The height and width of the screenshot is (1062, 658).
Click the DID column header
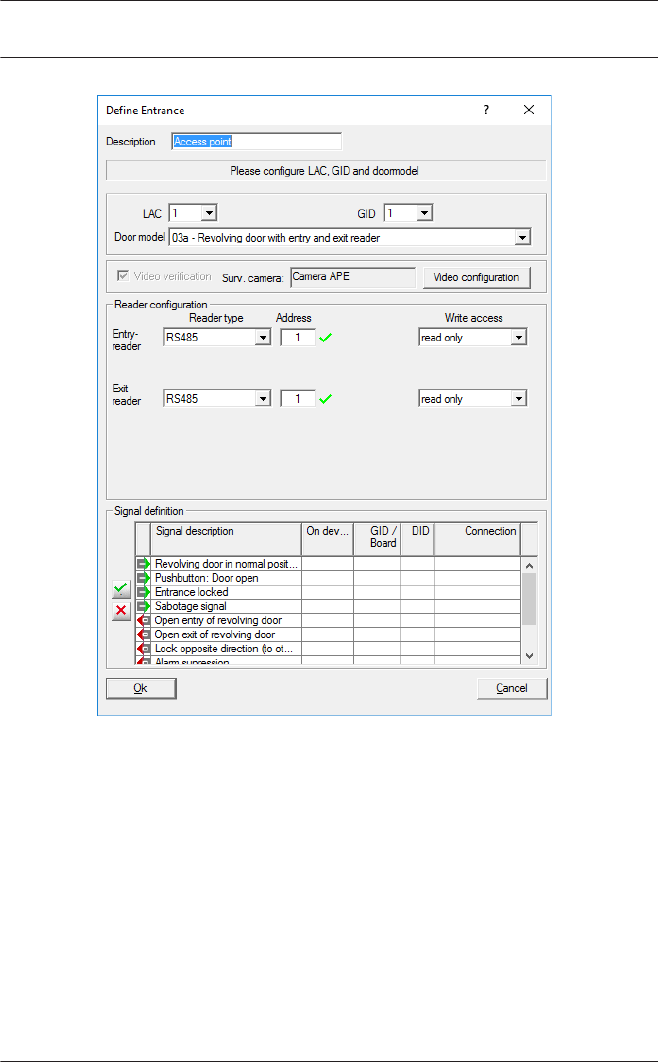click(418, 538)
